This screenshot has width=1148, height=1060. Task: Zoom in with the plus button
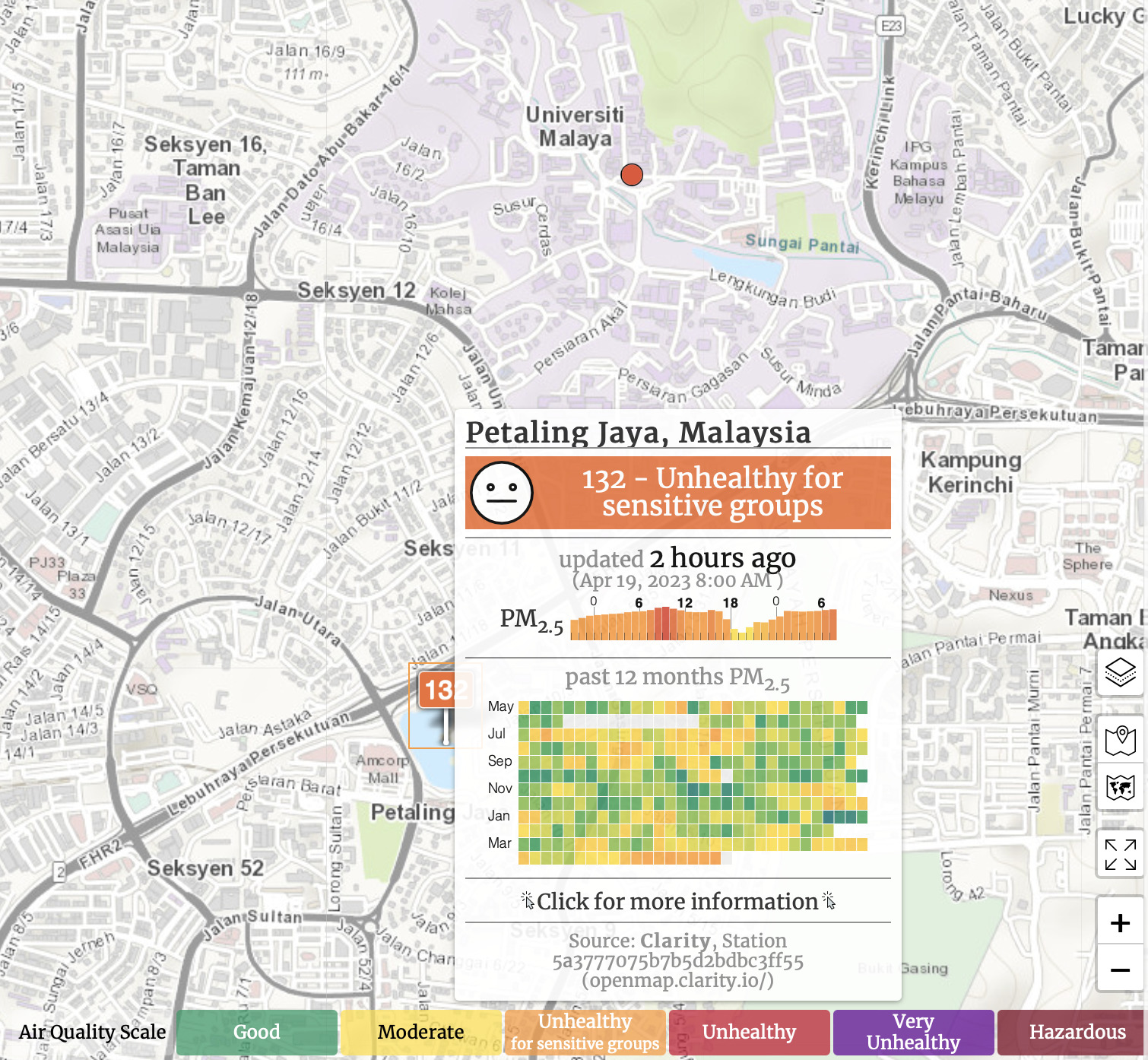pyautogui.click(x=1120, y=923)
